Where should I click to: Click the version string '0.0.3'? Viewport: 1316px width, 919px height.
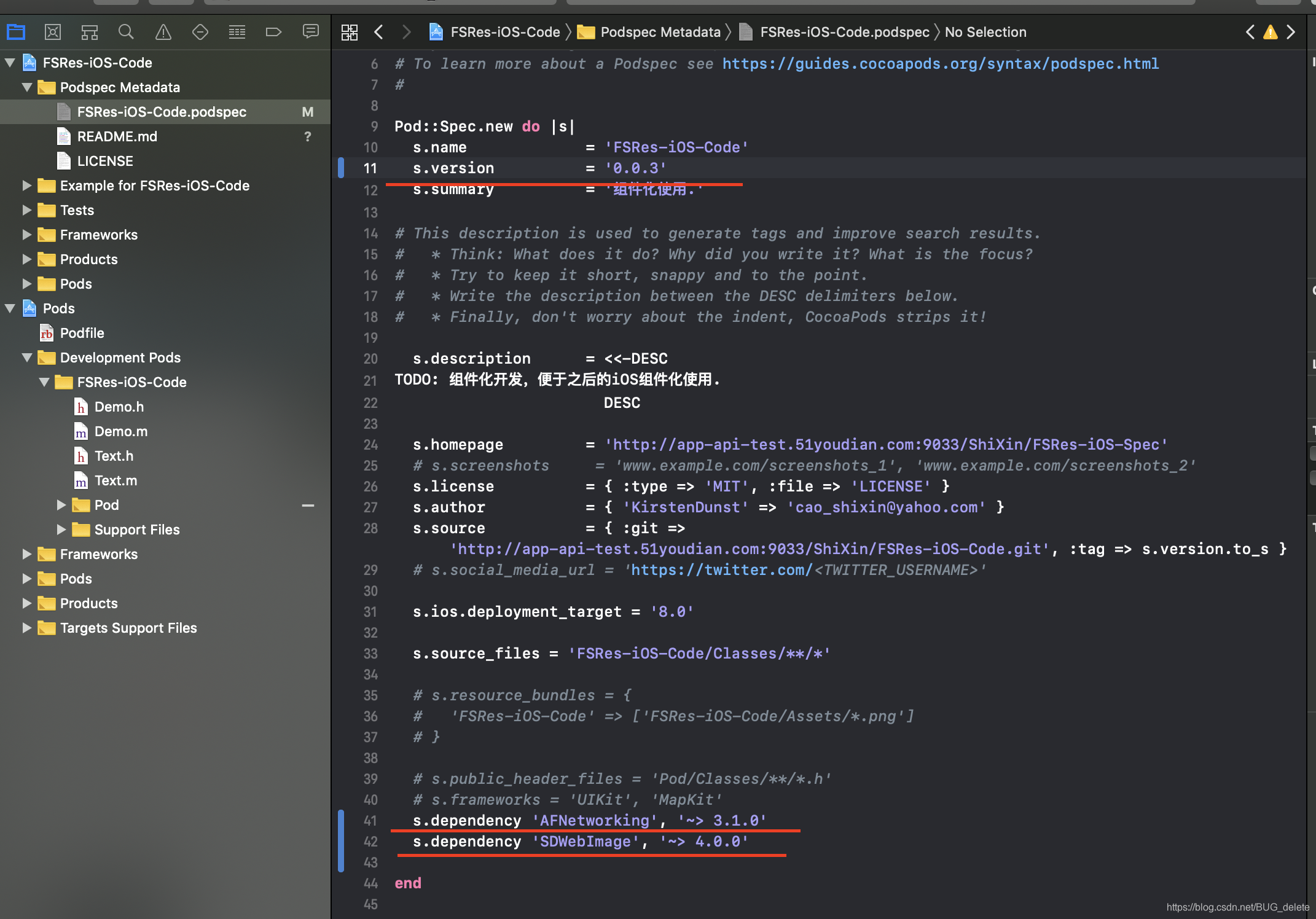[x=636, y=168]
